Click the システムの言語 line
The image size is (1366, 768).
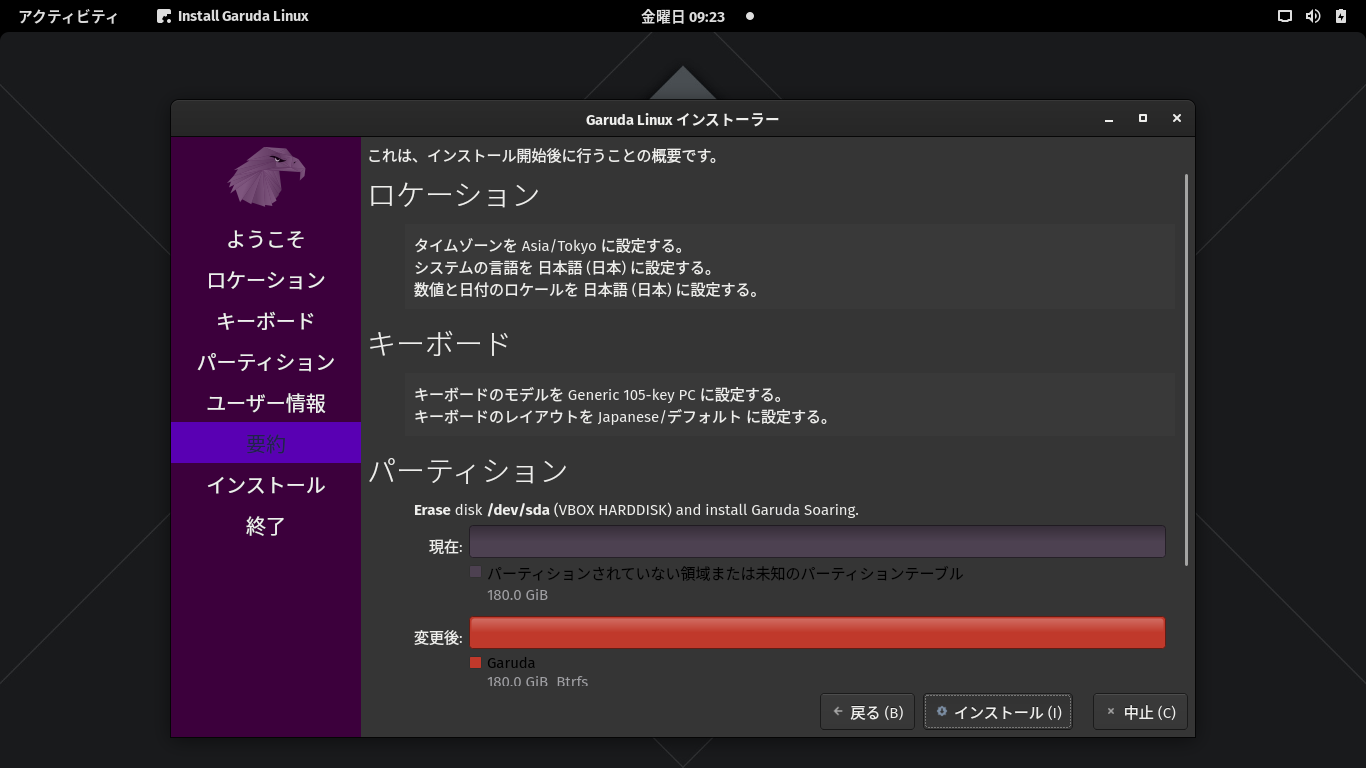pyautogui.click(x=564, y=268)
